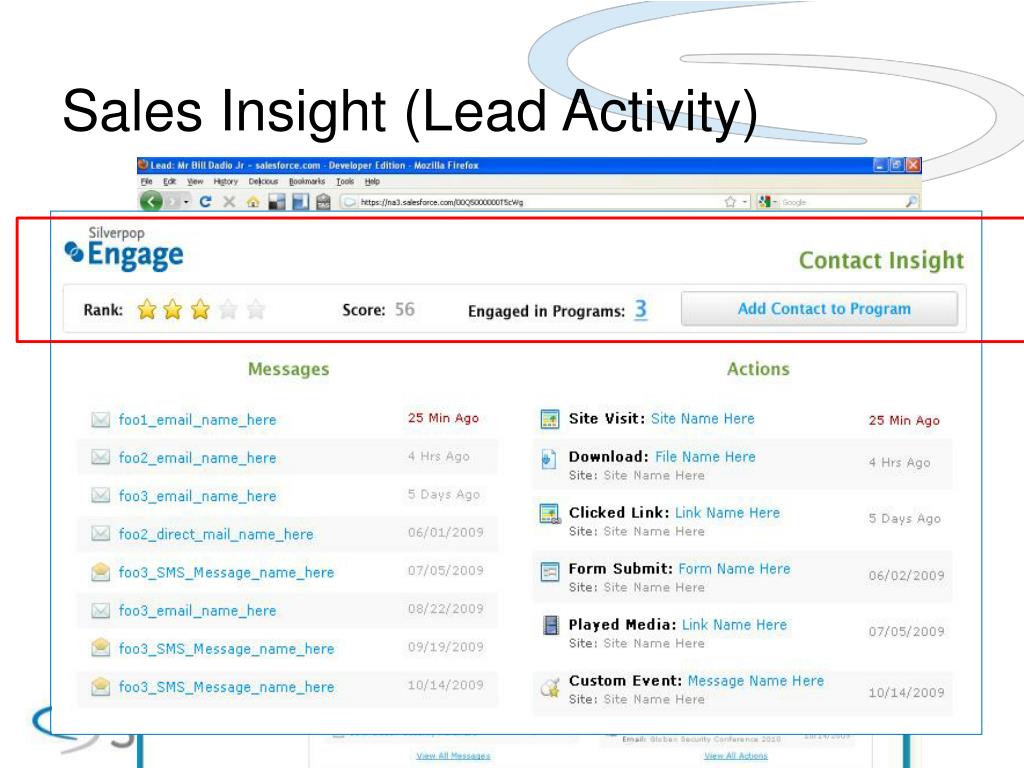Set rank to five stars

point(255,309)
